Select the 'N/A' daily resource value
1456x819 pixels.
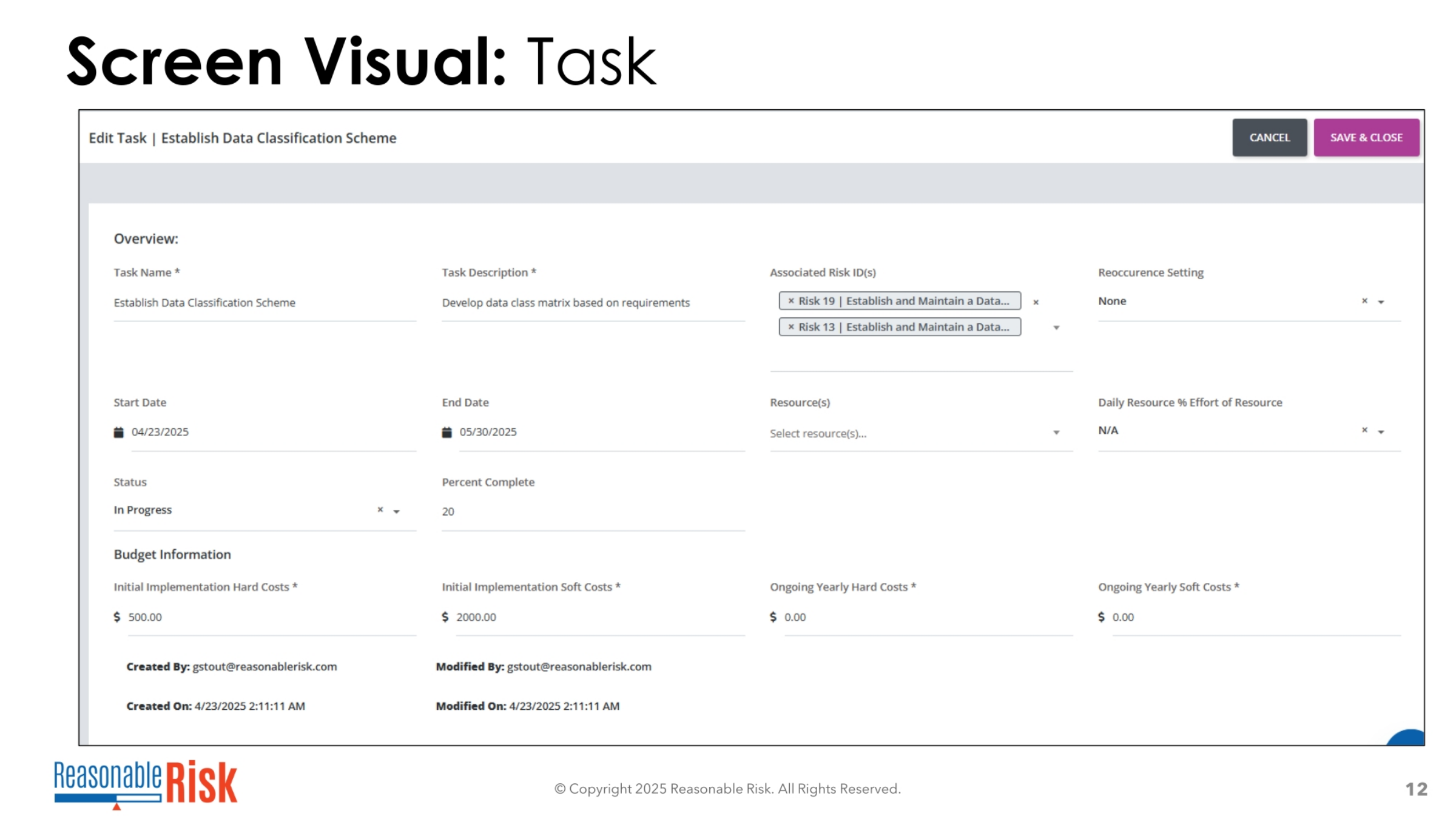[x=1108, y=431]
